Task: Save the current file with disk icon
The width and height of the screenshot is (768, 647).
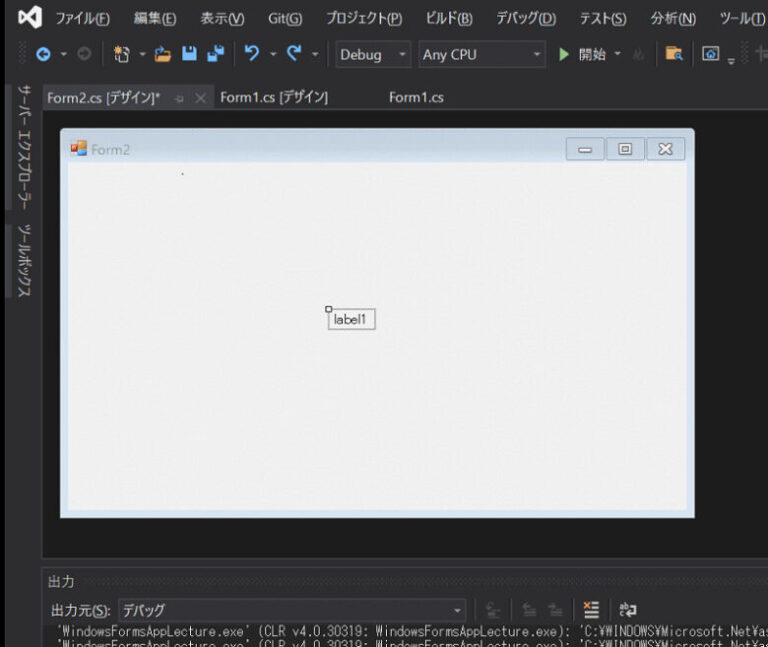Action: tap(189, 54)
